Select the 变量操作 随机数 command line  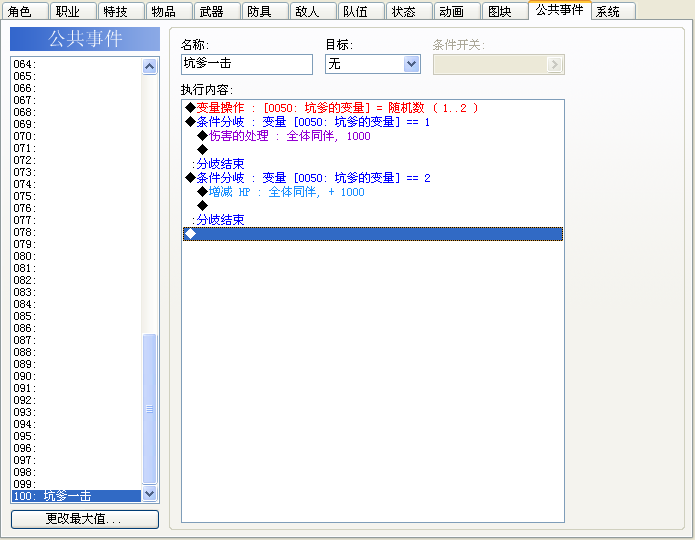point(373,108)
